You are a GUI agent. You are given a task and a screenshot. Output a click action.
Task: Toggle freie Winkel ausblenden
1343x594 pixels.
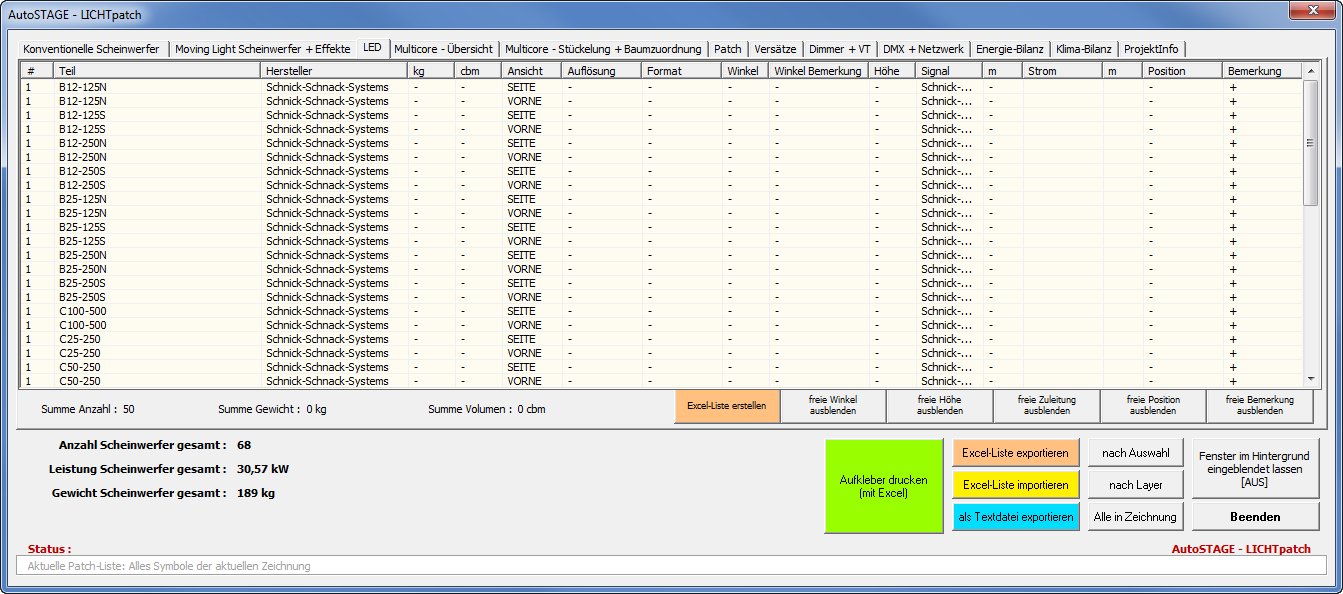pyautogui.click(x=833, y=406)
